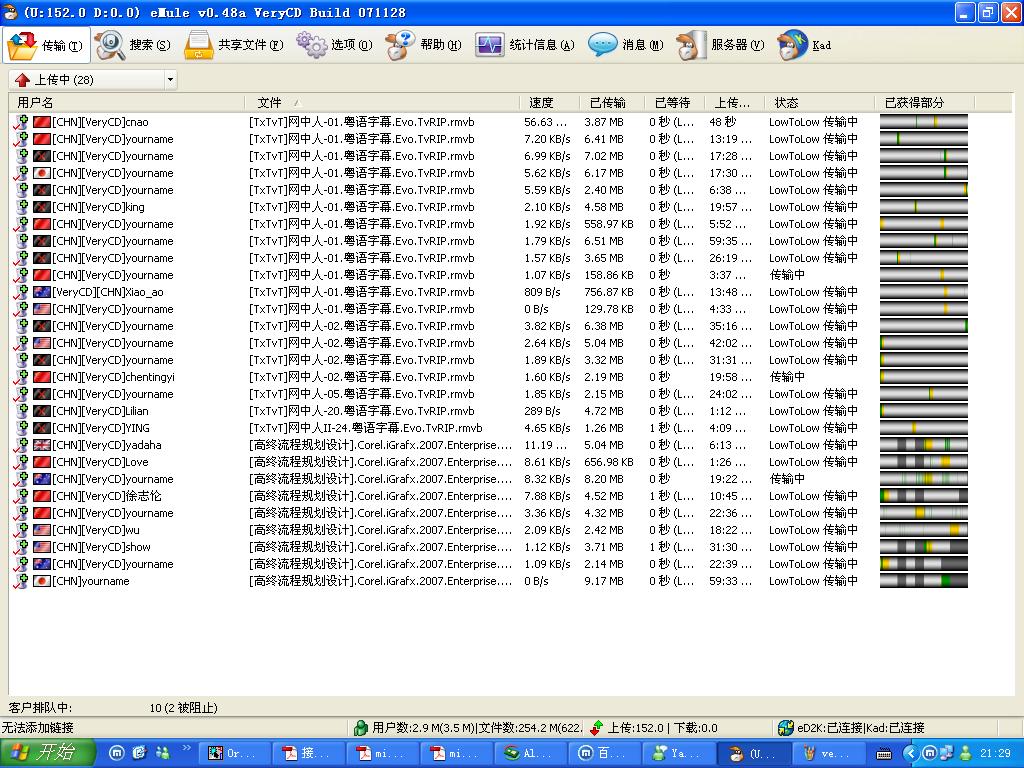Image resolution: width=1024 pixels, height=768 pixels.
Task: Sort by 文件 column header
Action: [382, 103]
